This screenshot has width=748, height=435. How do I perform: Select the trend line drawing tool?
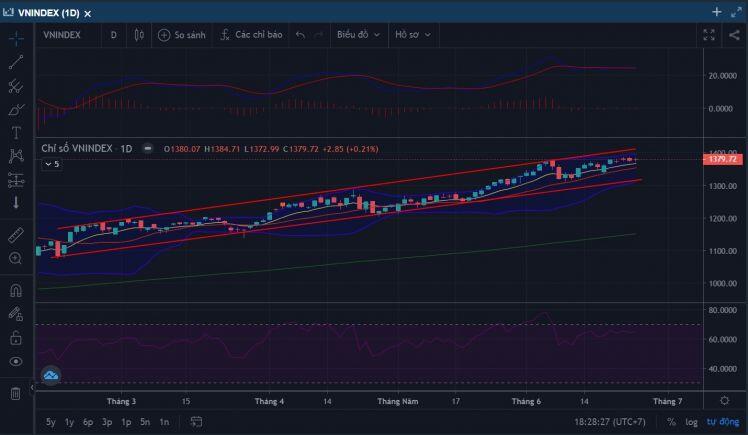[16, 62]
